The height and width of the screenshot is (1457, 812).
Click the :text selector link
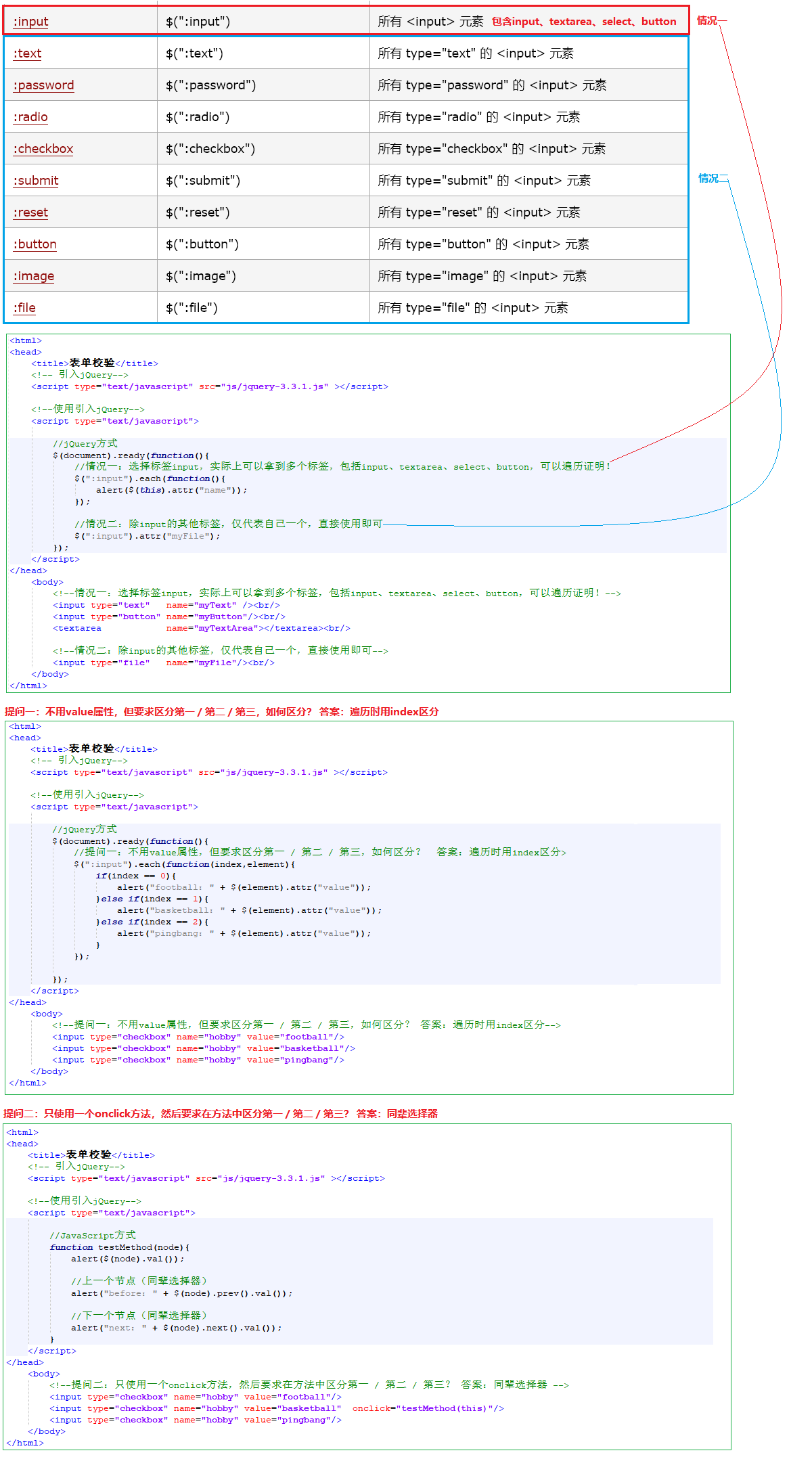tap(27, 53)
